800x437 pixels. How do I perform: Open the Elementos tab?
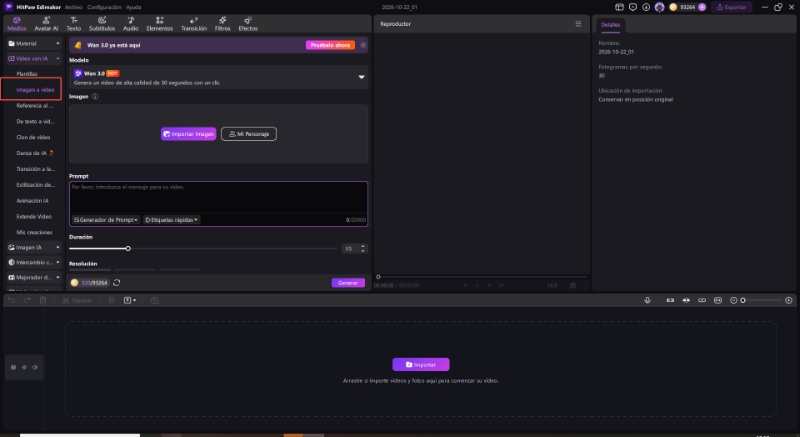(x=160, y=24)
